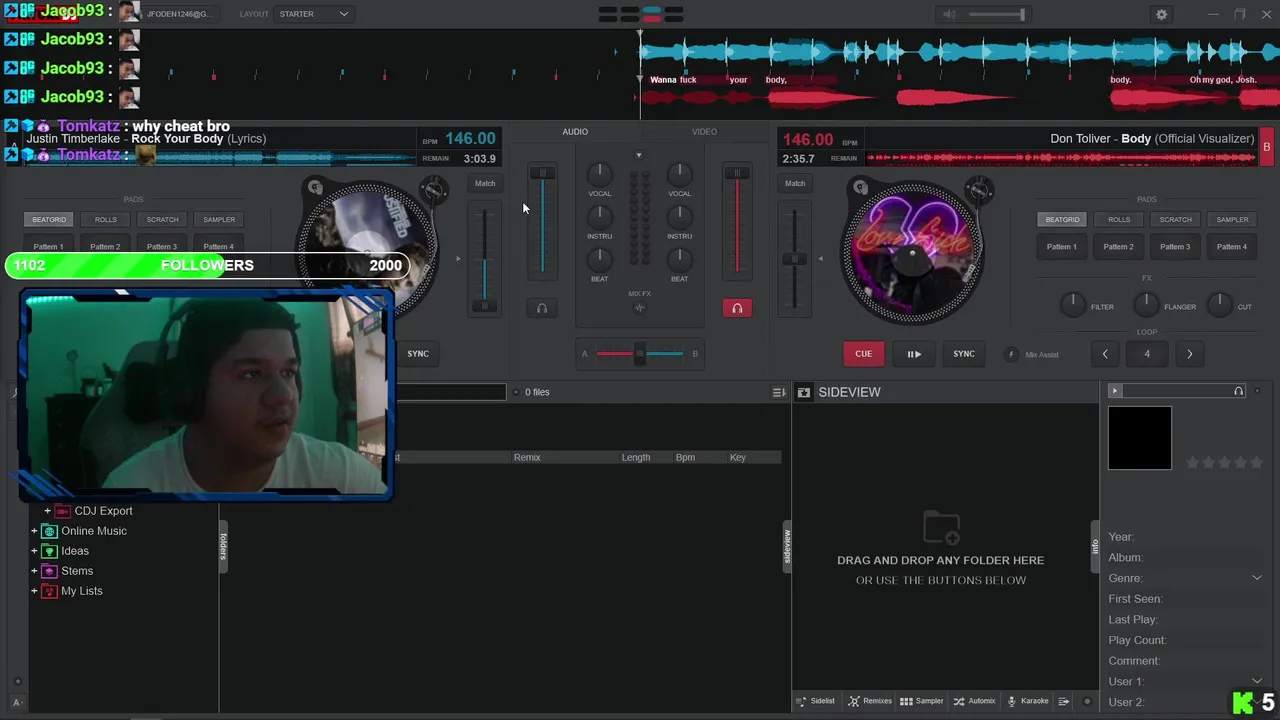Viewport: 1280px width, 720px height.
Task: Open the Automix shuffle icon
Action: 959,701
